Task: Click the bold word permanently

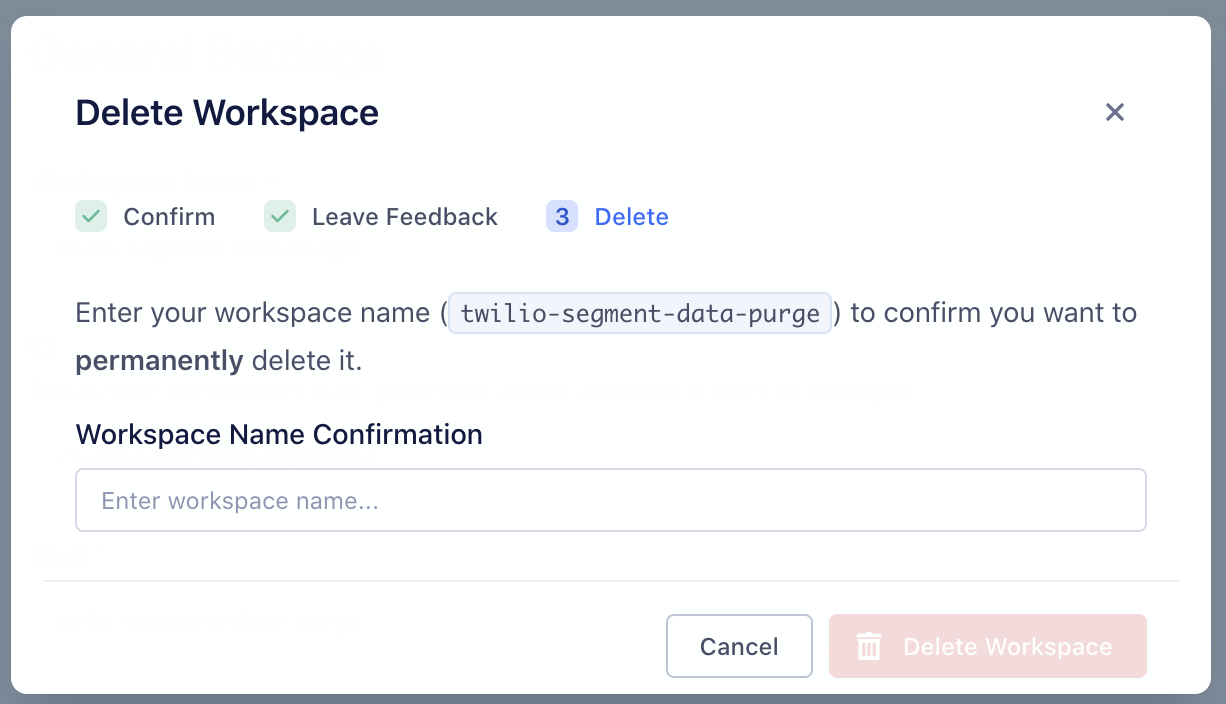Action: pyautogui.click(x=159, y=360)
